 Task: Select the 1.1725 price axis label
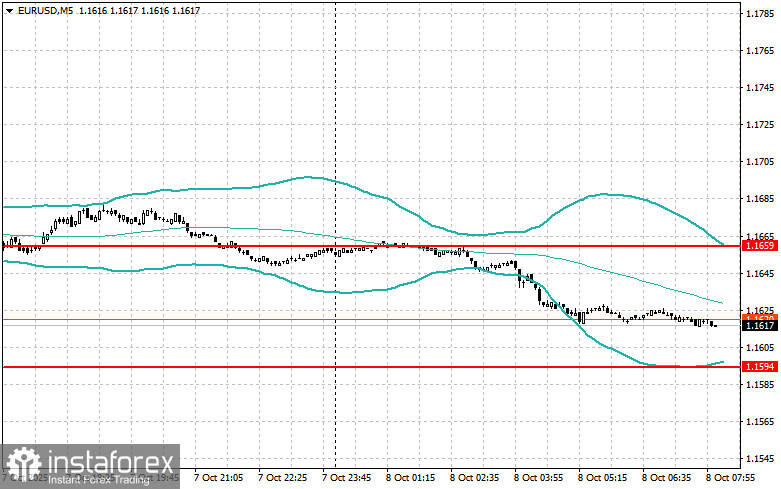click(760, 124)
